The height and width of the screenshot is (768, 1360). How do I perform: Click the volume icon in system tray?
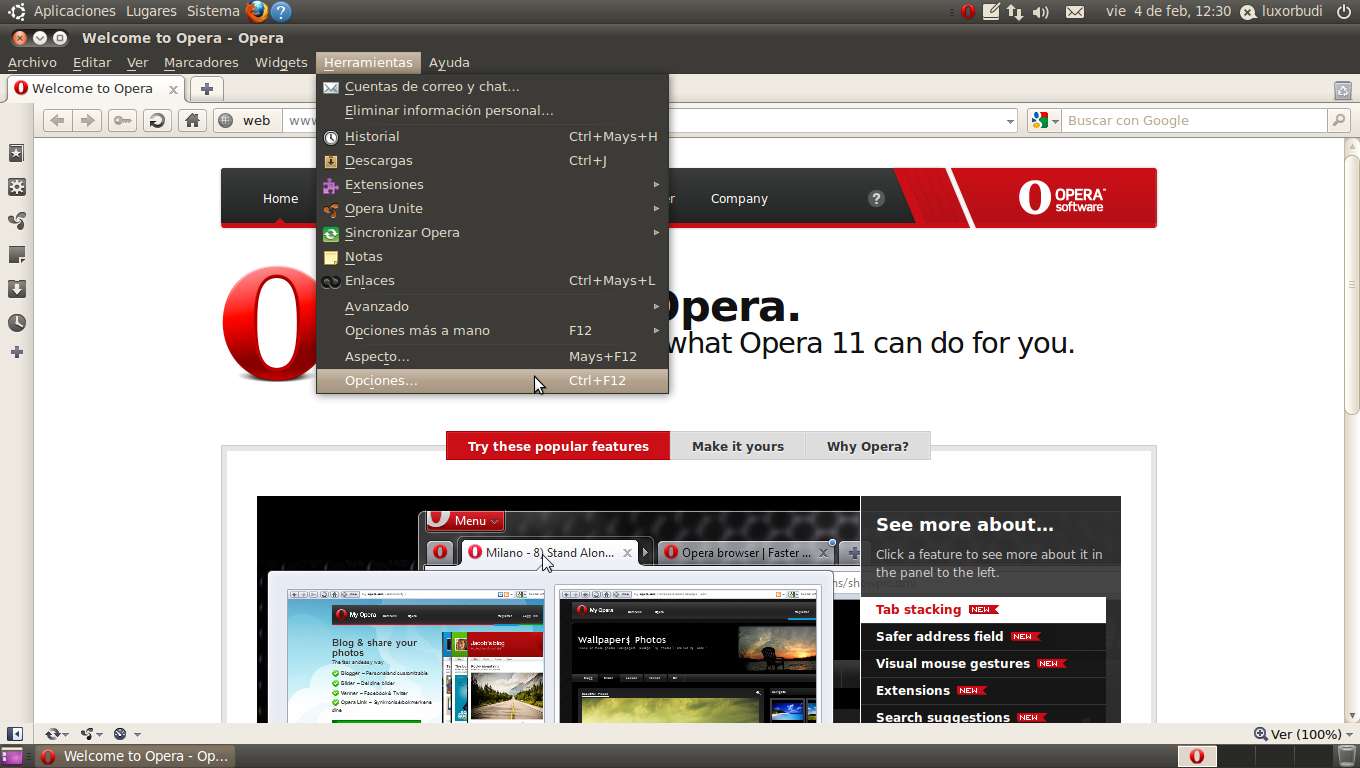pos(1041,12)
